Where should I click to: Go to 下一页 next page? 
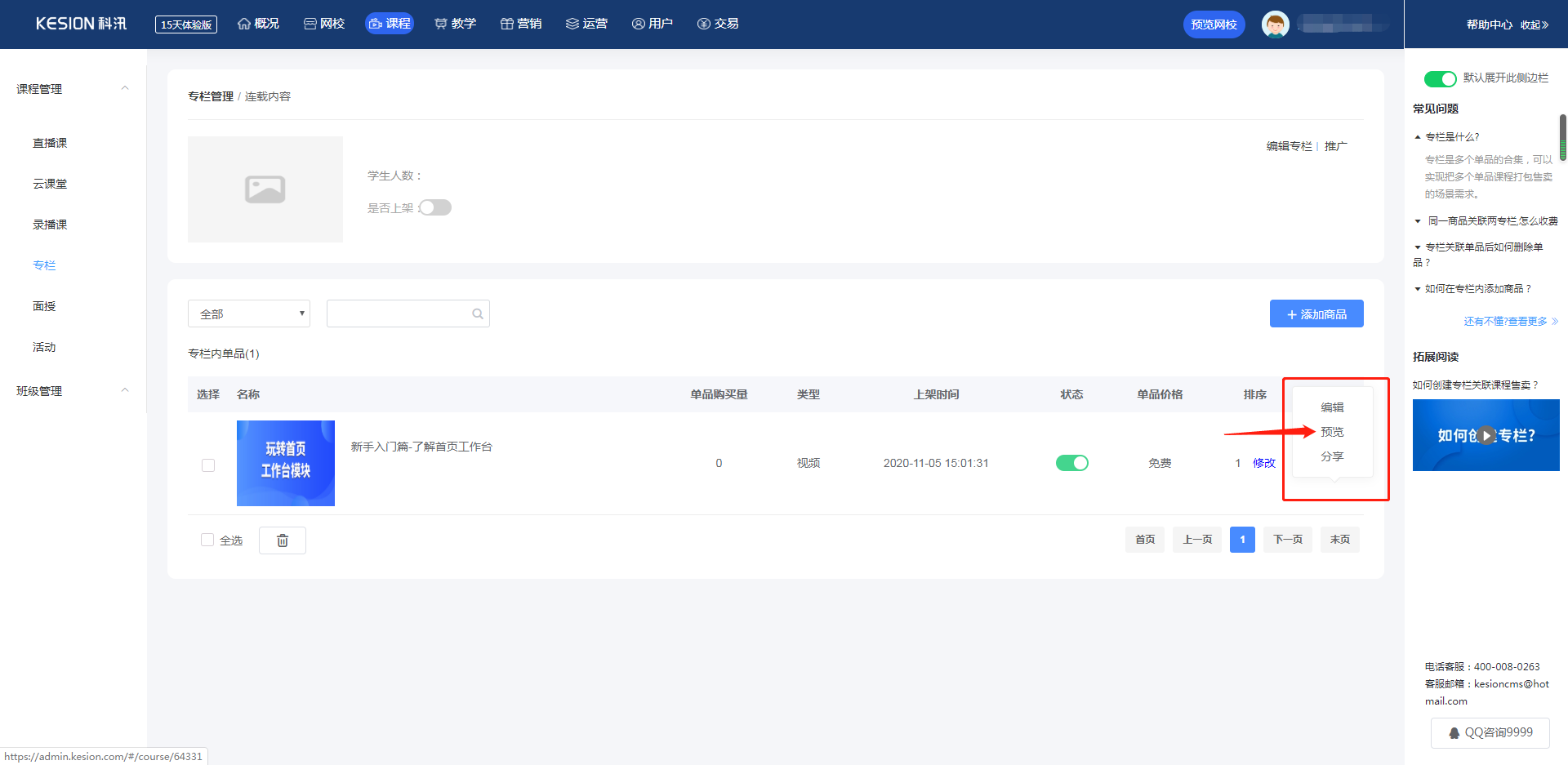(1288, 540)
